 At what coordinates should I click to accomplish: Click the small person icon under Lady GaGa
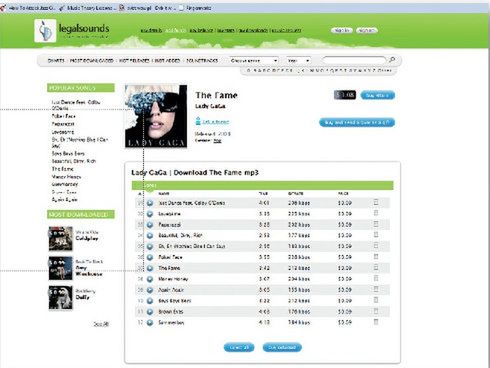point(198,121)
